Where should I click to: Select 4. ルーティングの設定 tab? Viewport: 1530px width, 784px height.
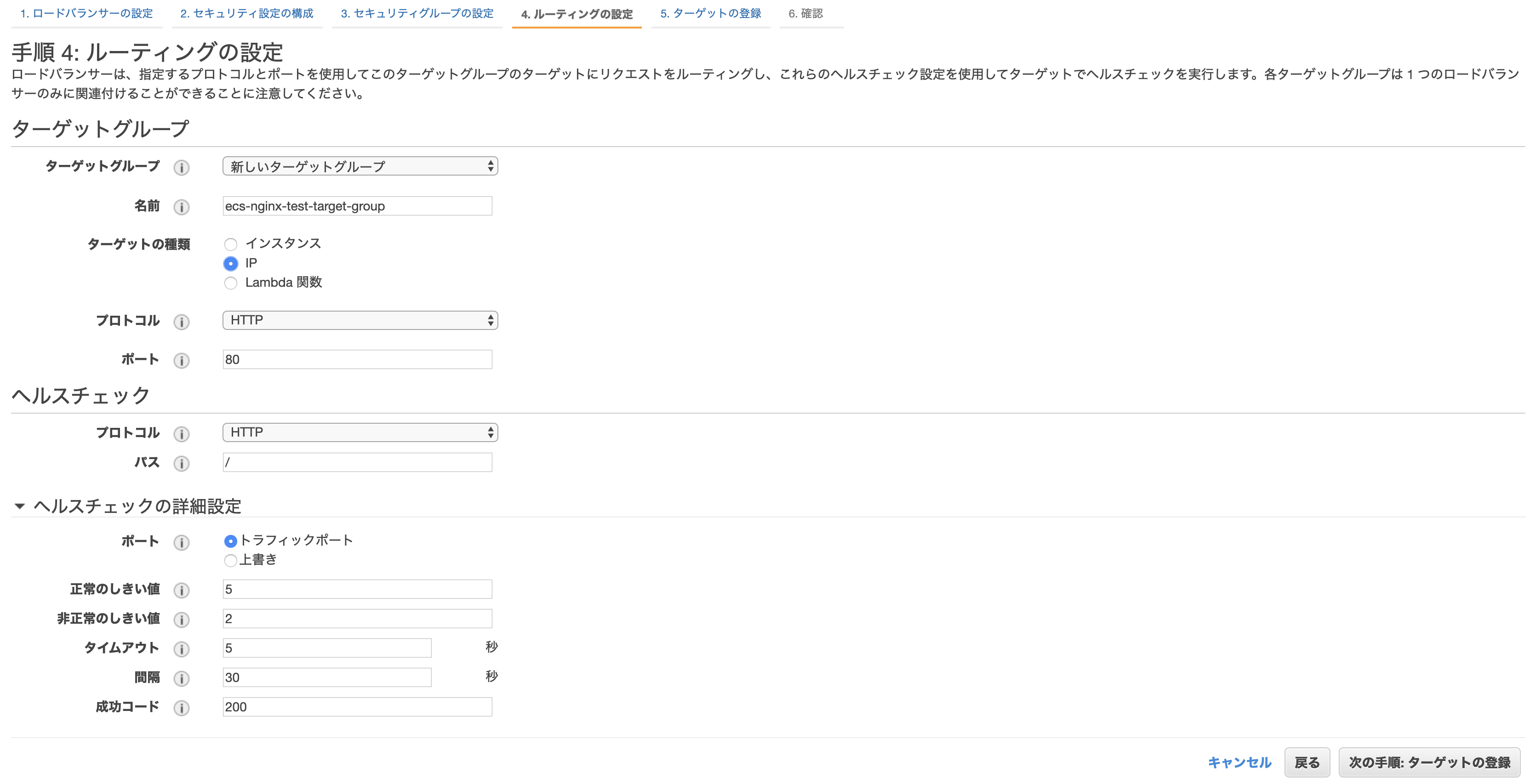click(x=577, y=14)
